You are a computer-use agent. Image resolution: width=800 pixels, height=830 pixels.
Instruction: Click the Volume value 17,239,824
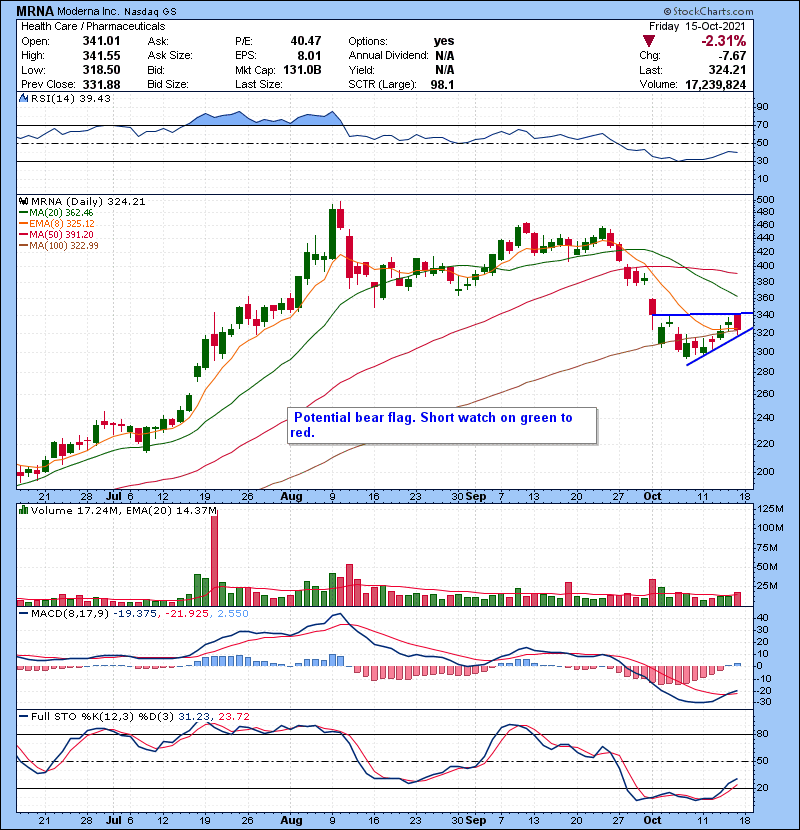pos(715,84)
